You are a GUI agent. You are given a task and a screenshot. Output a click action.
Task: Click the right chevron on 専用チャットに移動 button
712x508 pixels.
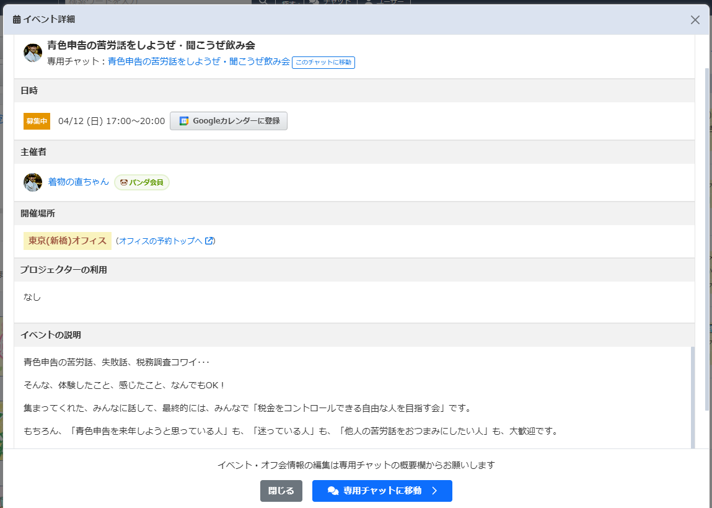[x=435, y=491]
